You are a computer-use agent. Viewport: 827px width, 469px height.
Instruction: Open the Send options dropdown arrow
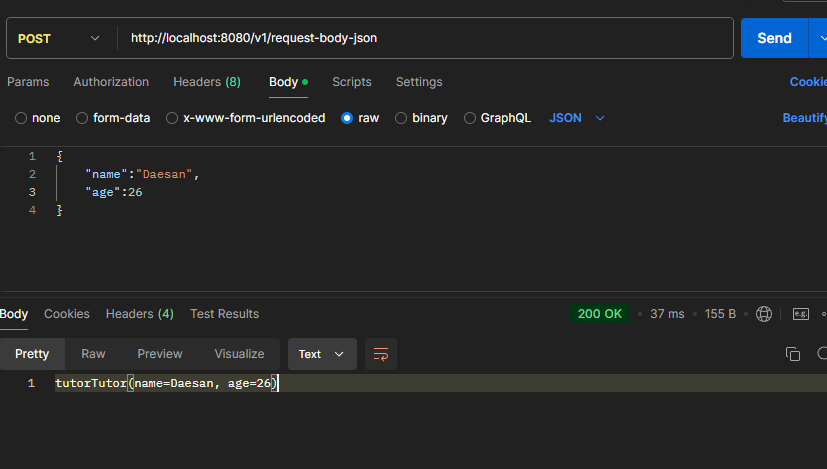click(820, 38)
